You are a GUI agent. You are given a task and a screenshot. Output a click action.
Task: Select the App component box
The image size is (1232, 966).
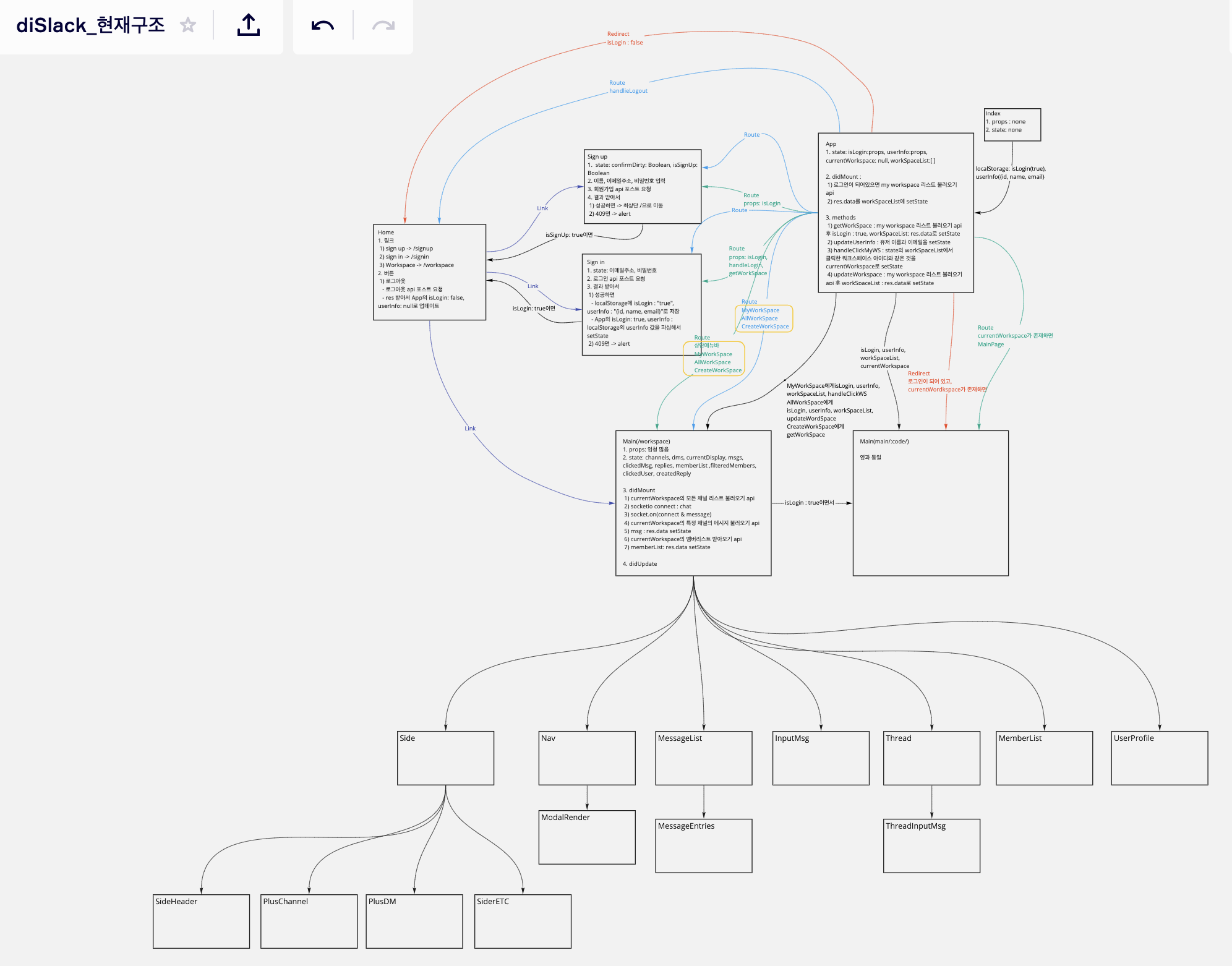click(x=896, y=213)
